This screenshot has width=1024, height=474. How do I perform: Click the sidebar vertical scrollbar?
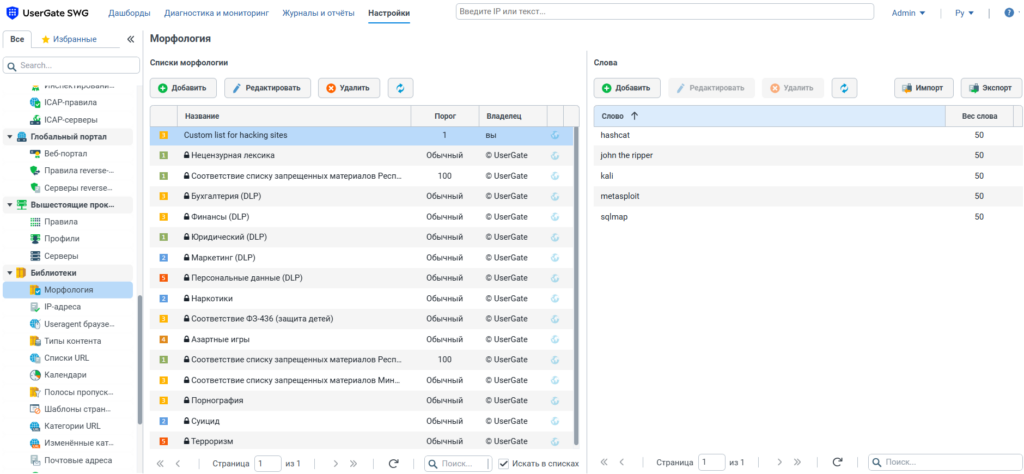[139, 358]
